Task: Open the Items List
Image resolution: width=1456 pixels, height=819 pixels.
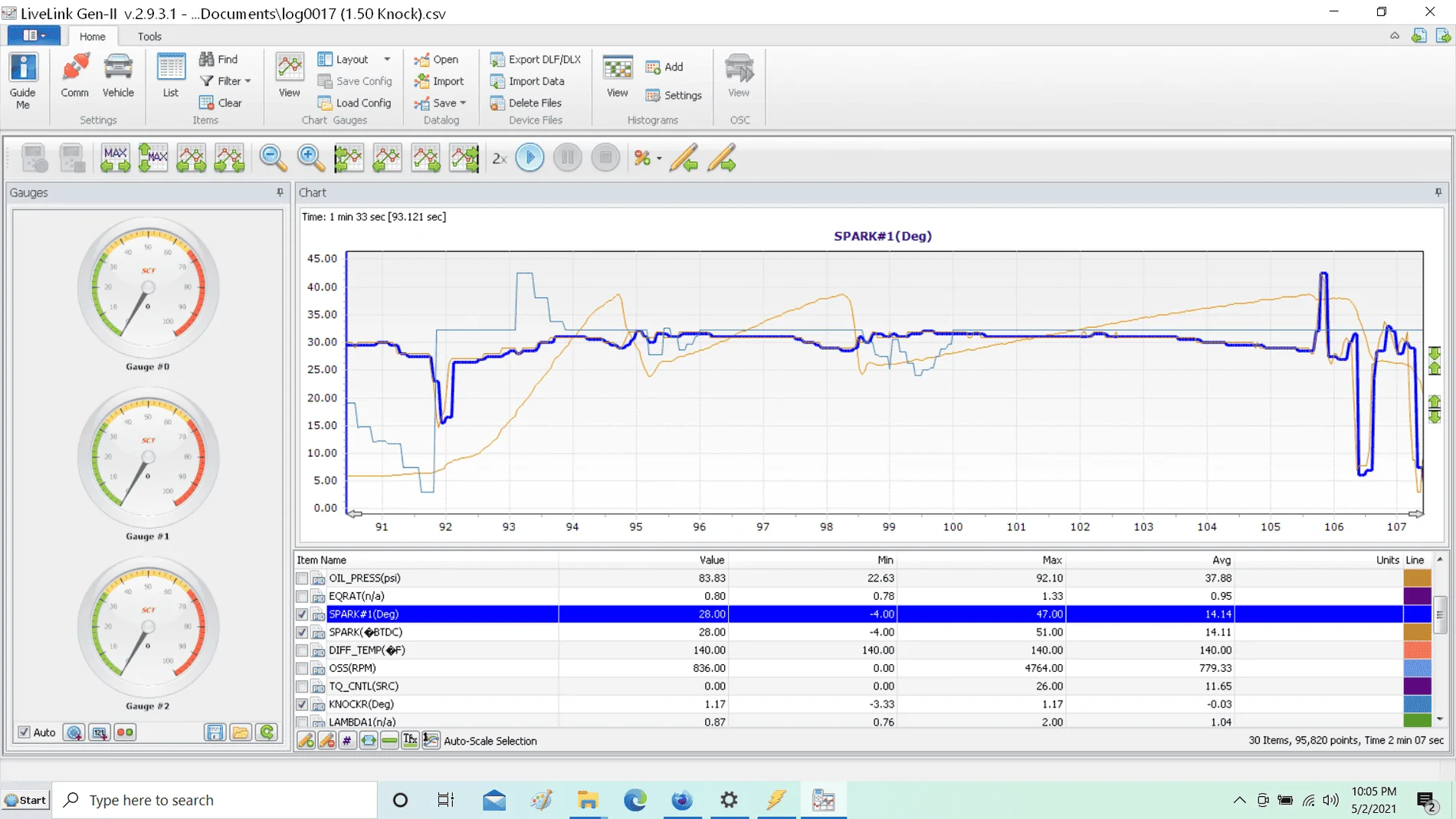Action: pos(170,76)
